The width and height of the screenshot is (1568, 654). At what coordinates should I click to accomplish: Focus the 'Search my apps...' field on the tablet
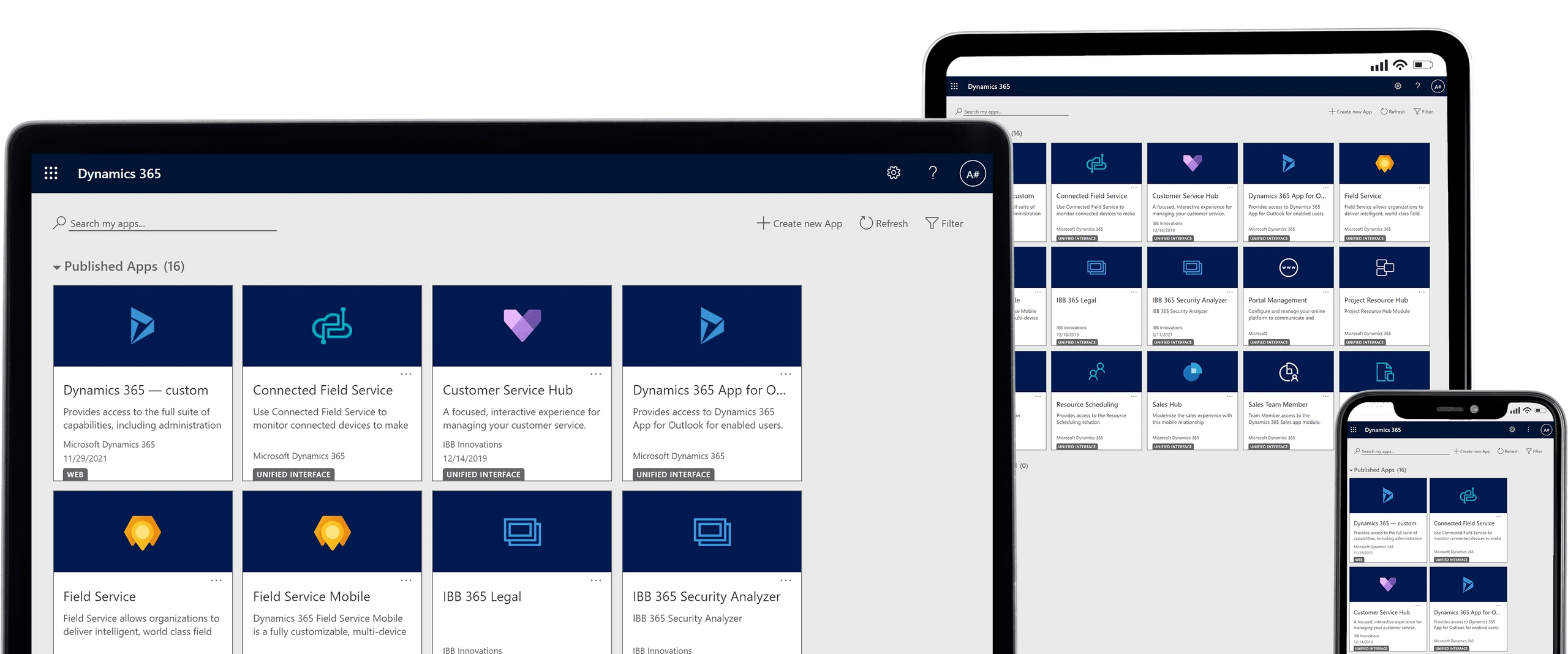tap(1016, 111)
